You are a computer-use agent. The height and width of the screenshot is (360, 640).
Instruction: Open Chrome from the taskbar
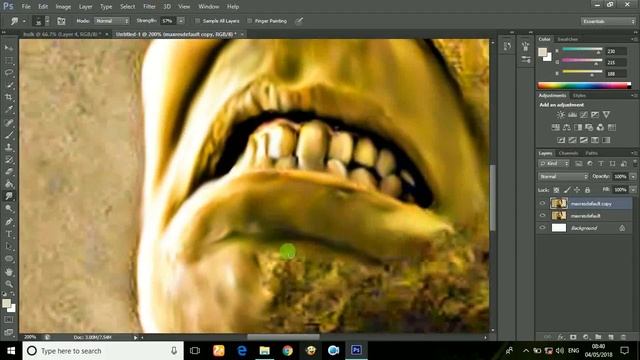[x=287, y=351]
